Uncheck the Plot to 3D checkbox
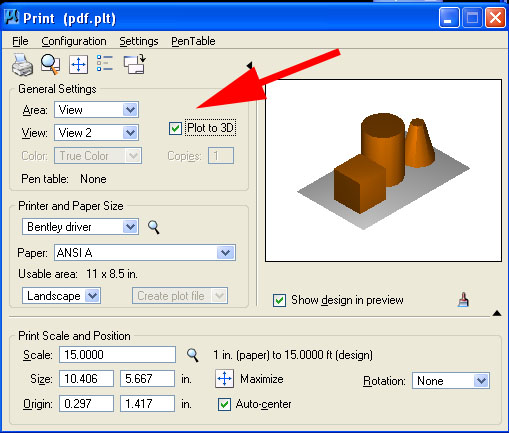509x433 pixels. coord(175,128)
